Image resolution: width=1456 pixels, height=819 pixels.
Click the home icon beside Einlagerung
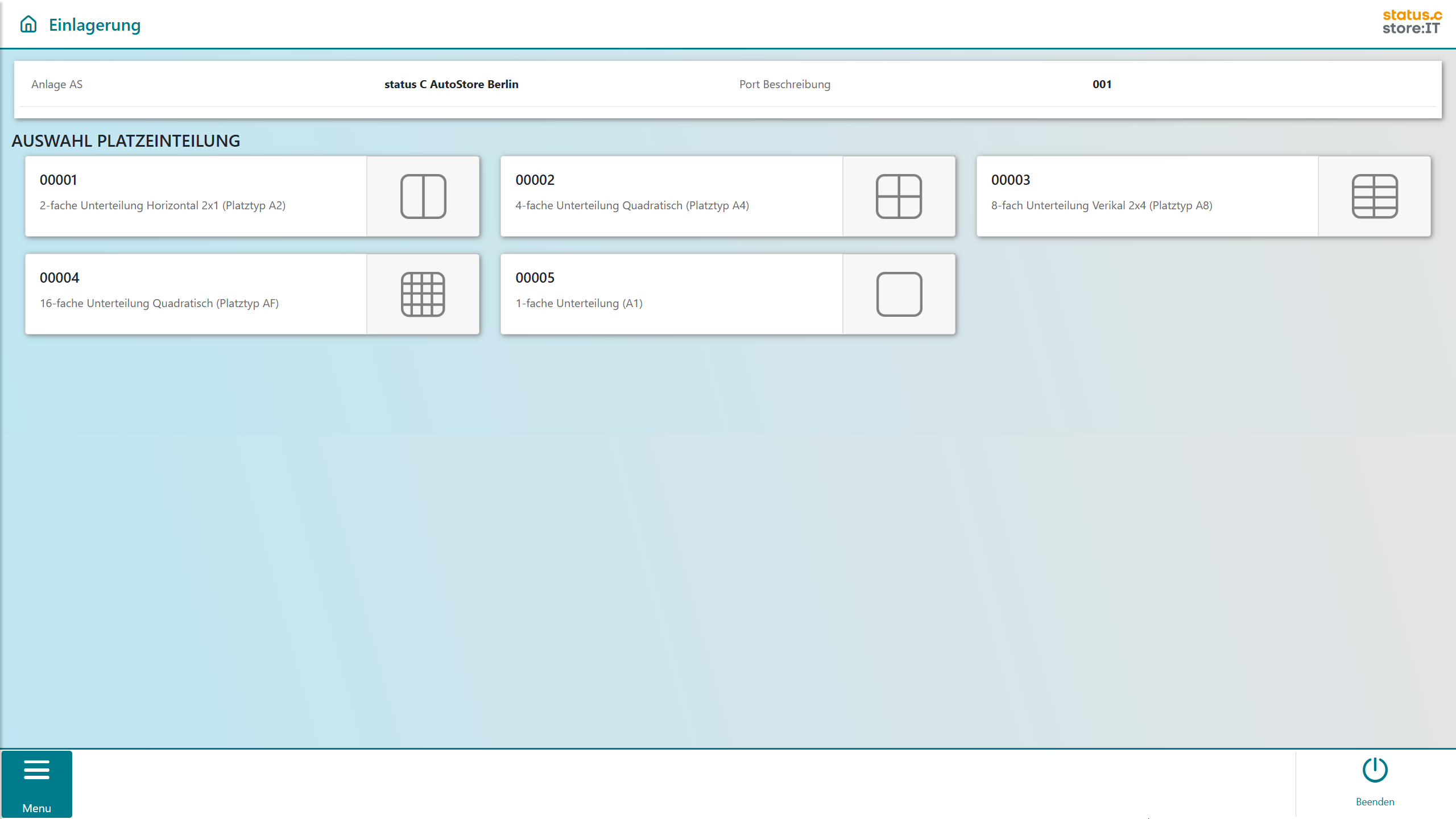(28, 24)
